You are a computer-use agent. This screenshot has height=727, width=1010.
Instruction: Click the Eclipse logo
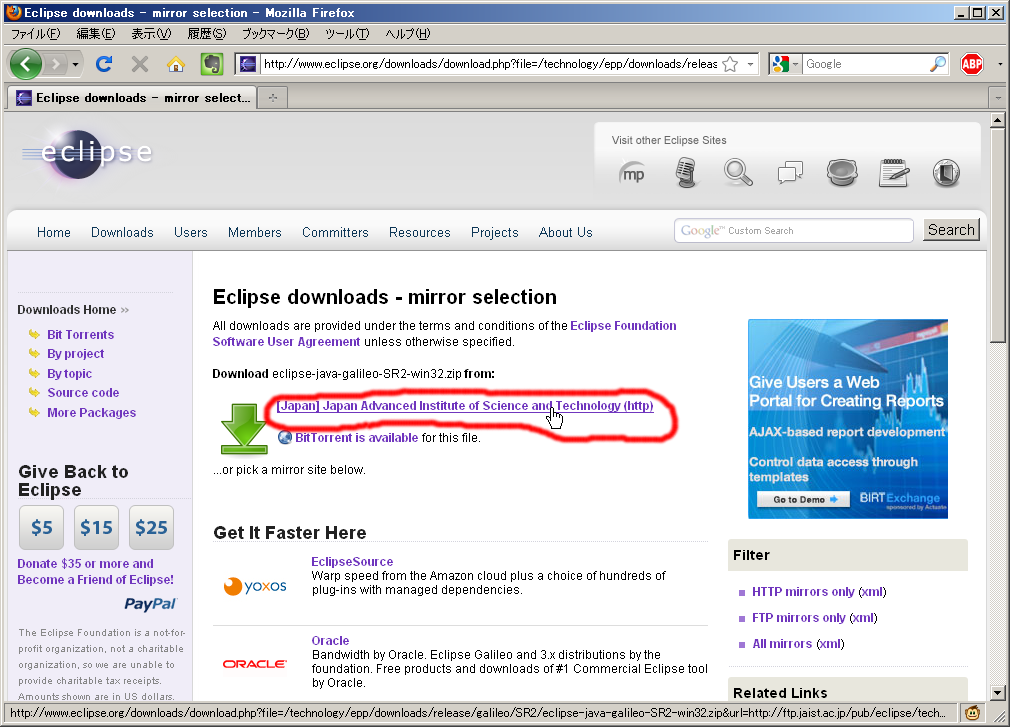click(x=87, y=153)
